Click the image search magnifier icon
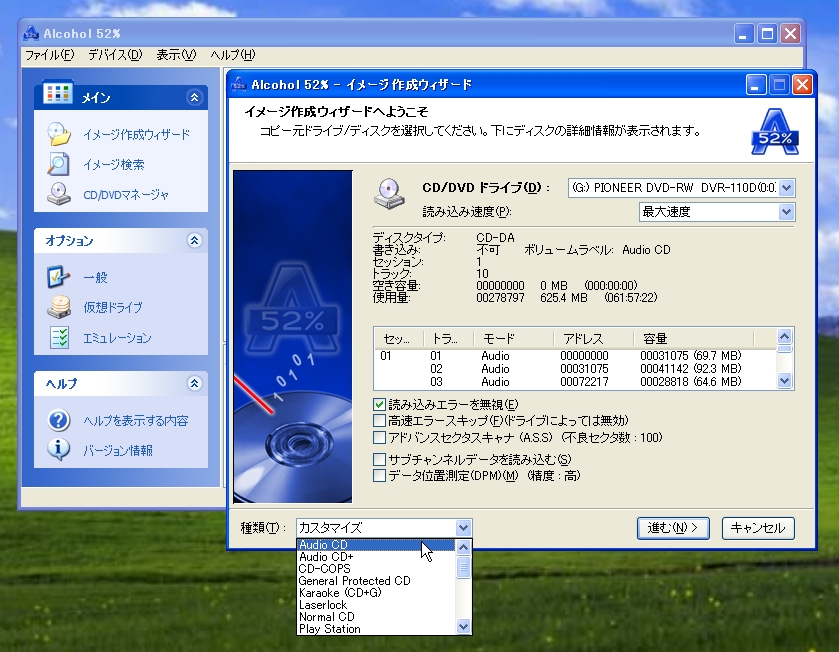Image resolution: width=839 pixels, height=652 pixels. tap(58, 164)
